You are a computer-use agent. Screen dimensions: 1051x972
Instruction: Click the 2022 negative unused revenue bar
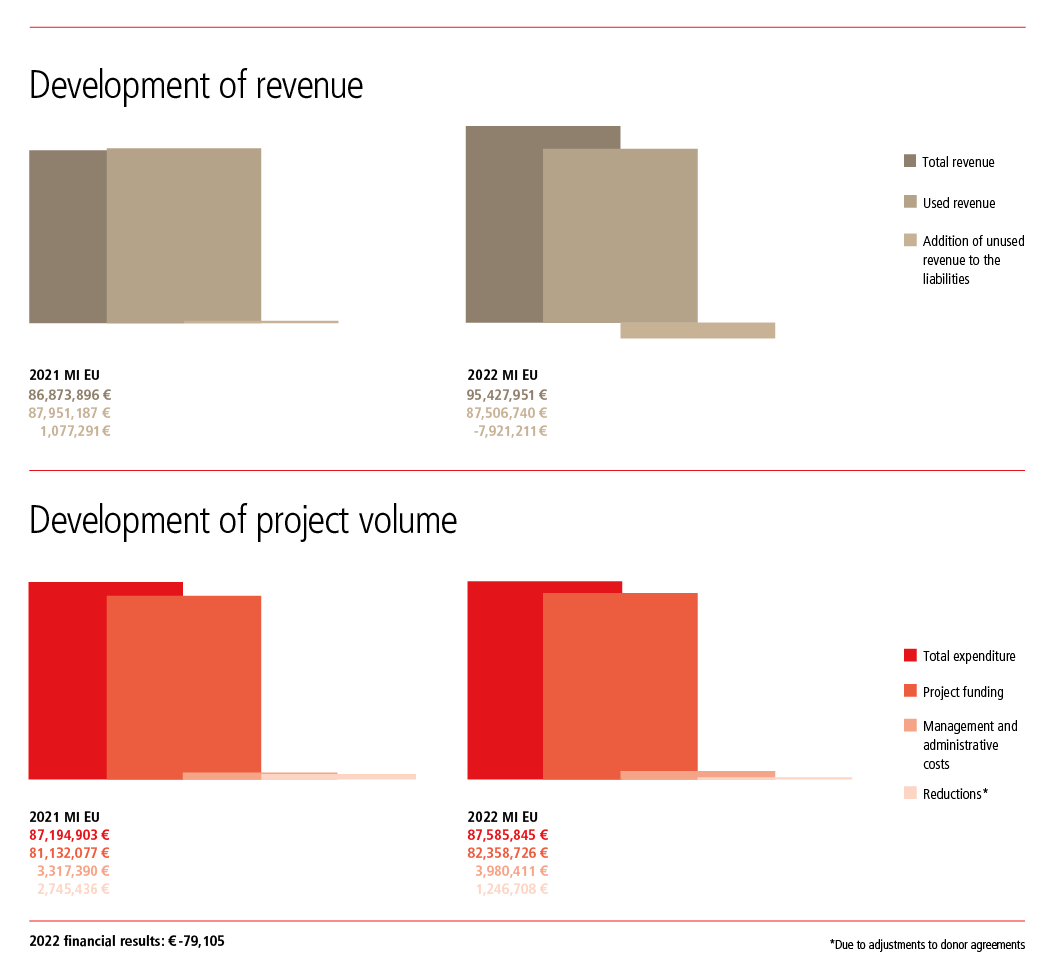point(697,330)
